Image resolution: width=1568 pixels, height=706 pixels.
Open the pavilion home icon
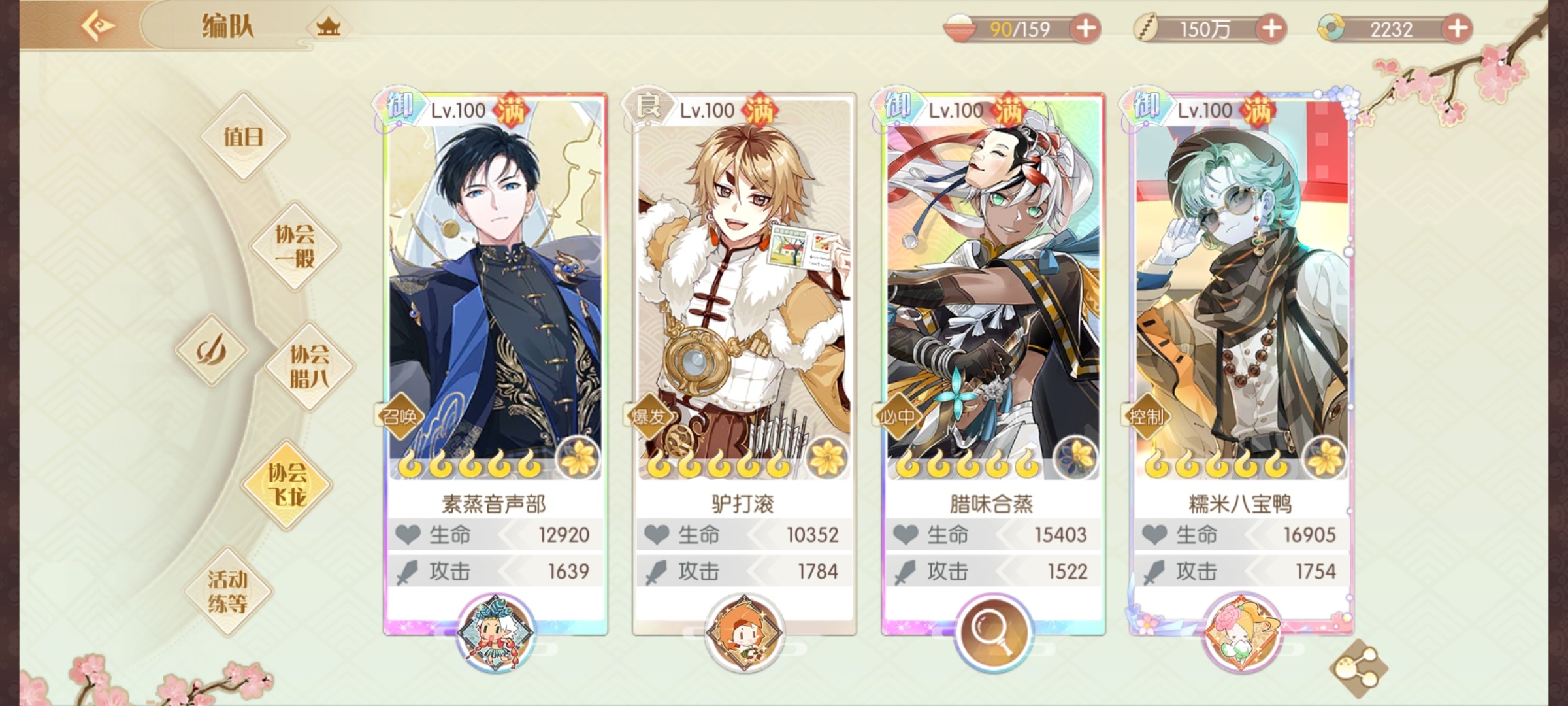328,27
